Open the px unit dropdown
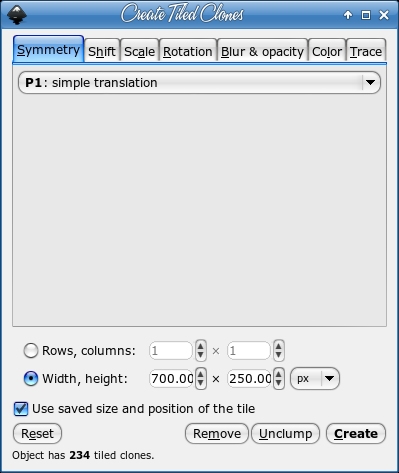 [x=315, y=379]
